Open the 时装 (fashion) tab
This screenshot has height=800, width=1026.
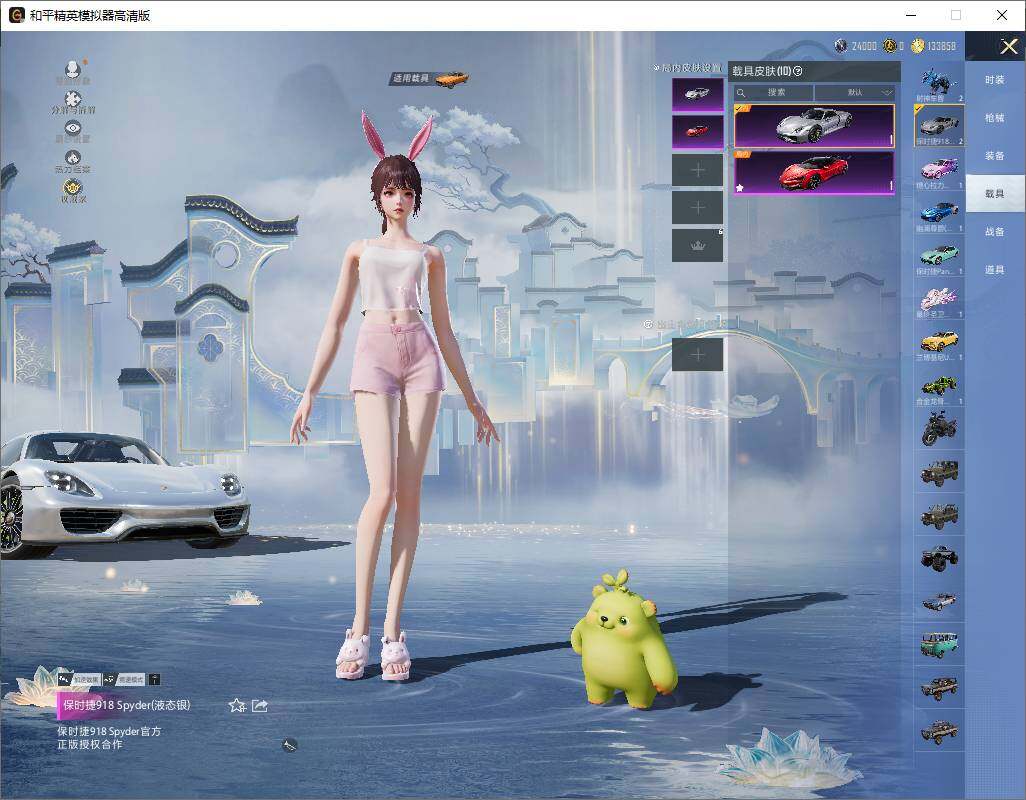995,80
